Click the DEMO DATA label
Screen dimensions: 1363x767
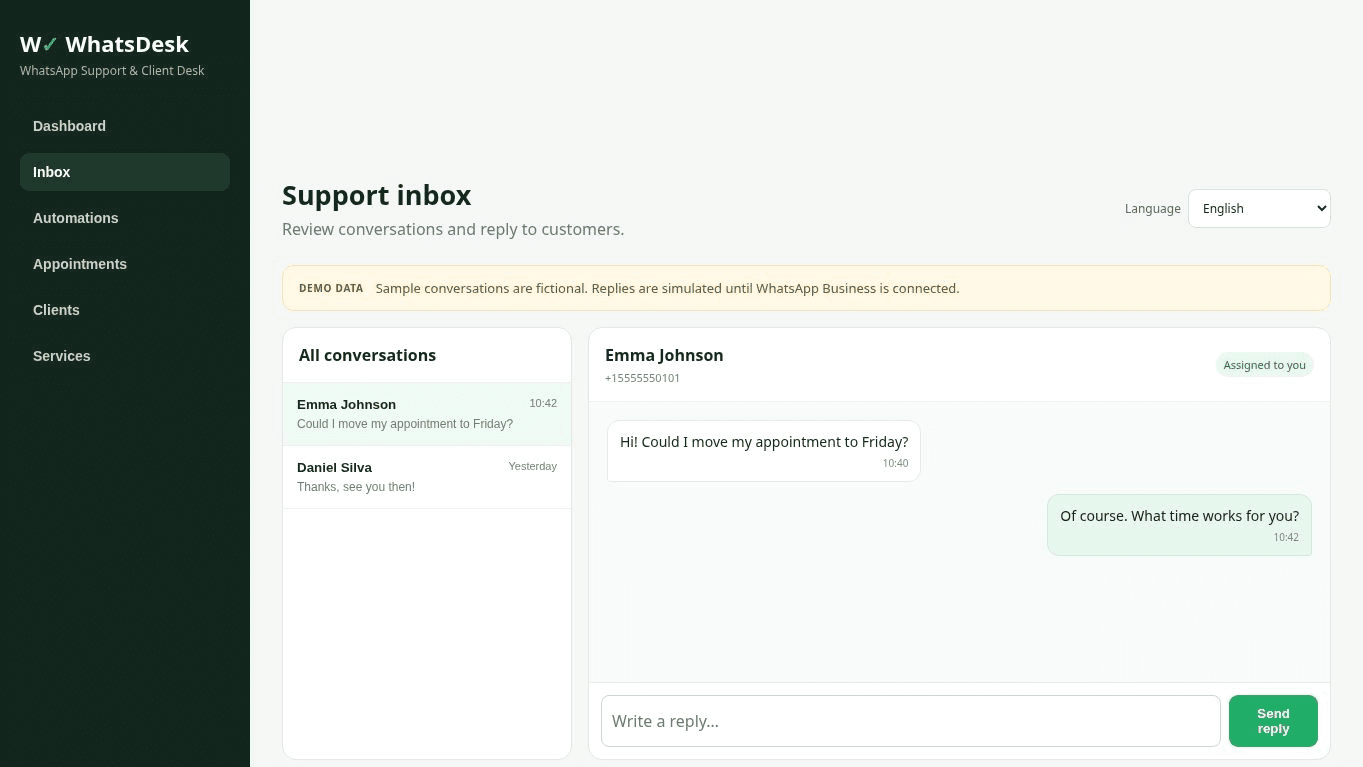(x=331, y=288)
